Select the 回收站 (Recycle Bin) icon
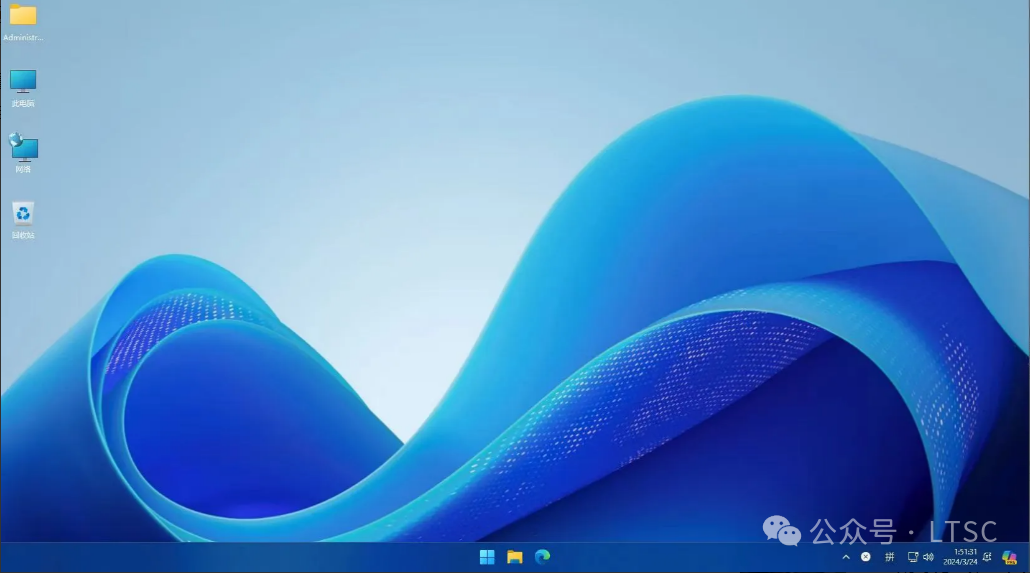Image resolution: width=1030 pixels, height=573 pixels. (x=23, y=219)
